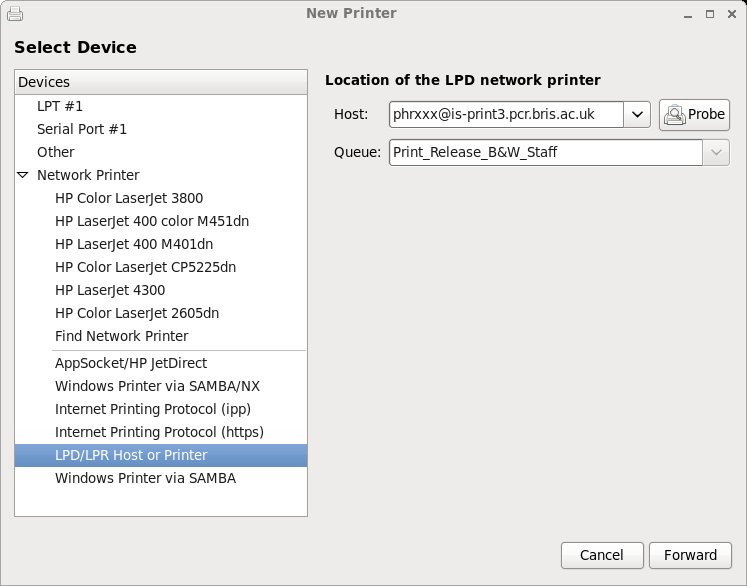The width and height of the screenshot is (747, 586).
Task: Click the Host text field
Action: (x=506, y=114)
